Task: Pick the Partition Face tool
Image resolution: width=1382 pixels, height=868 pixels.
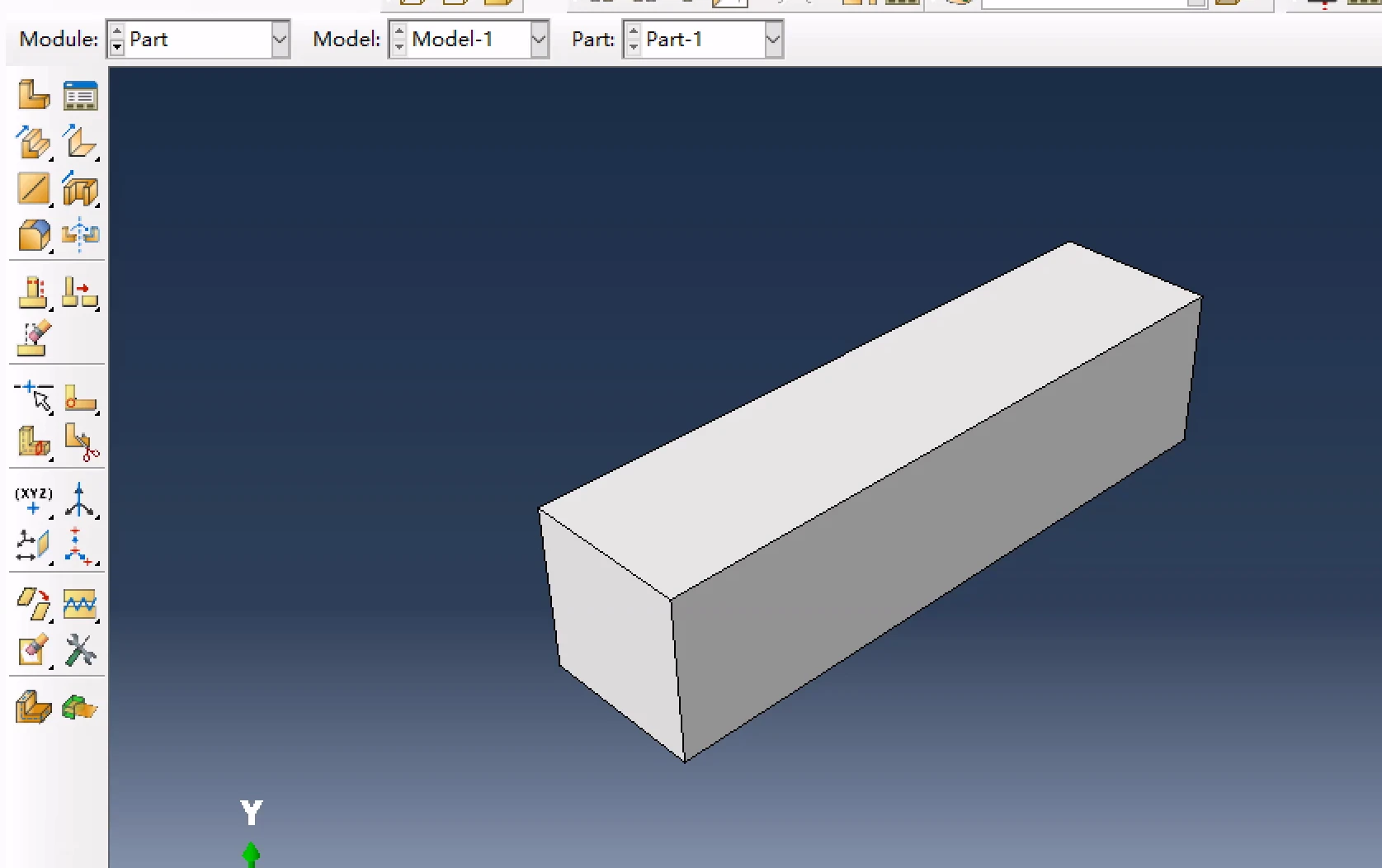Action: tap(80, 398)
